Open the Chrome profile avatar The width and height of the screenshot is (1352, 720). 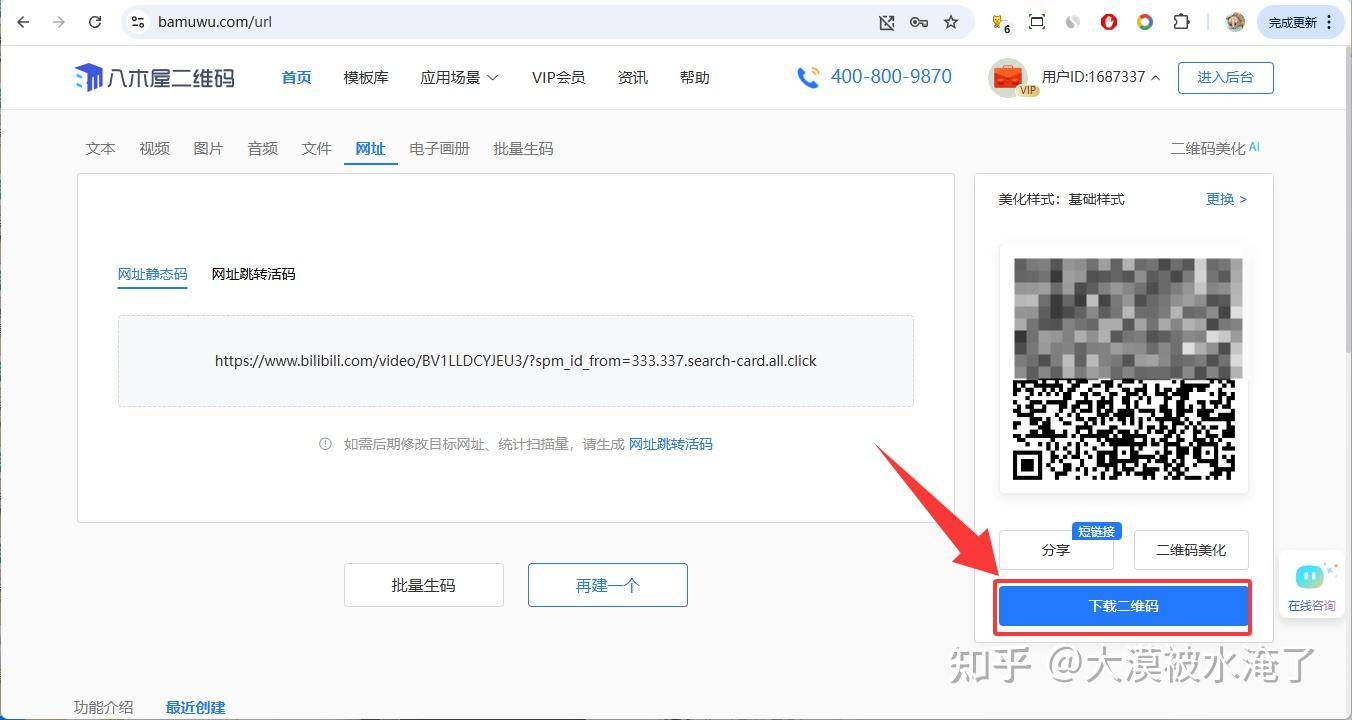1235,22
